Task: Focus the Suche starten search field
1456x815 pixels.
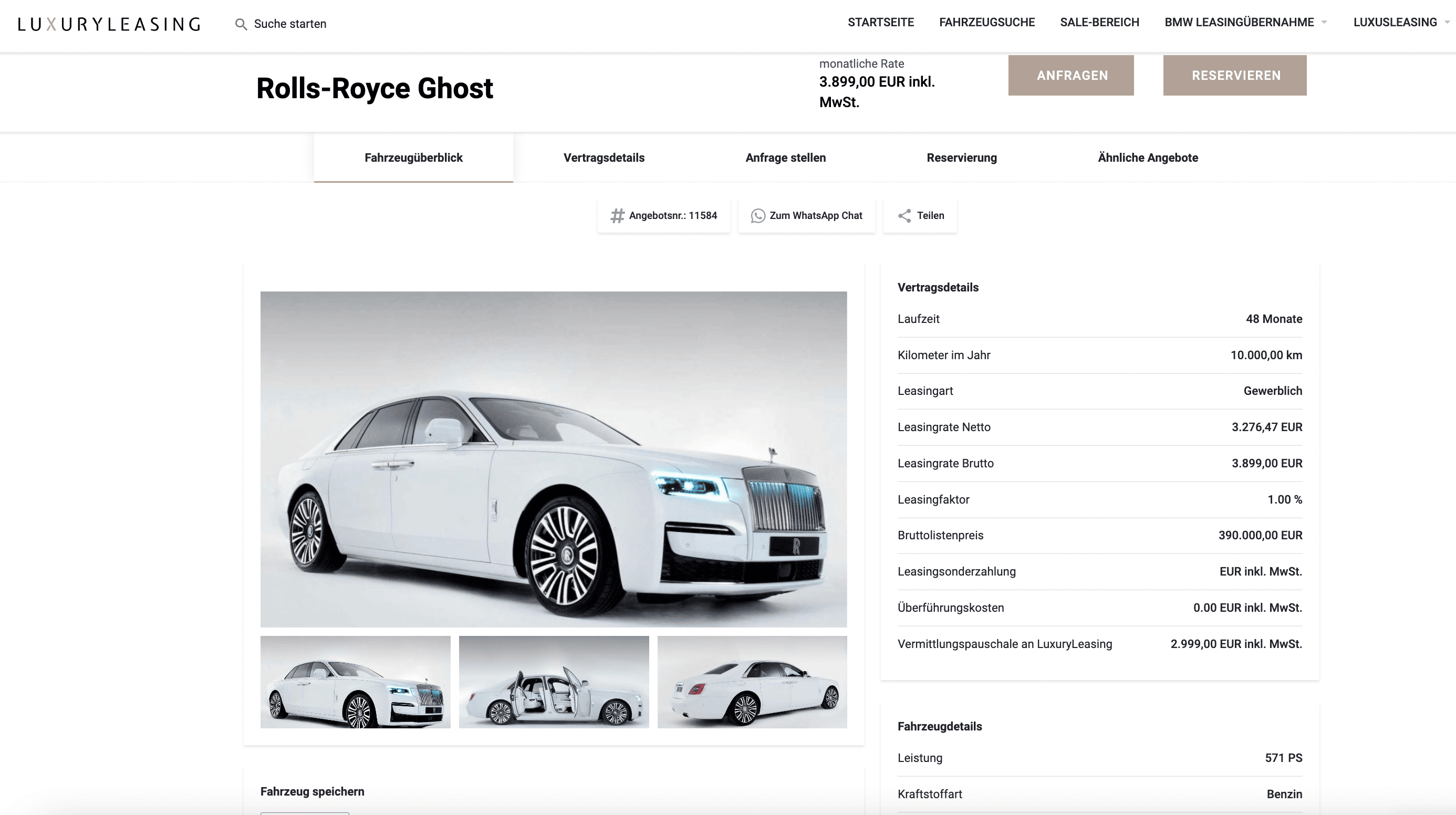Action: coord(290,24)
